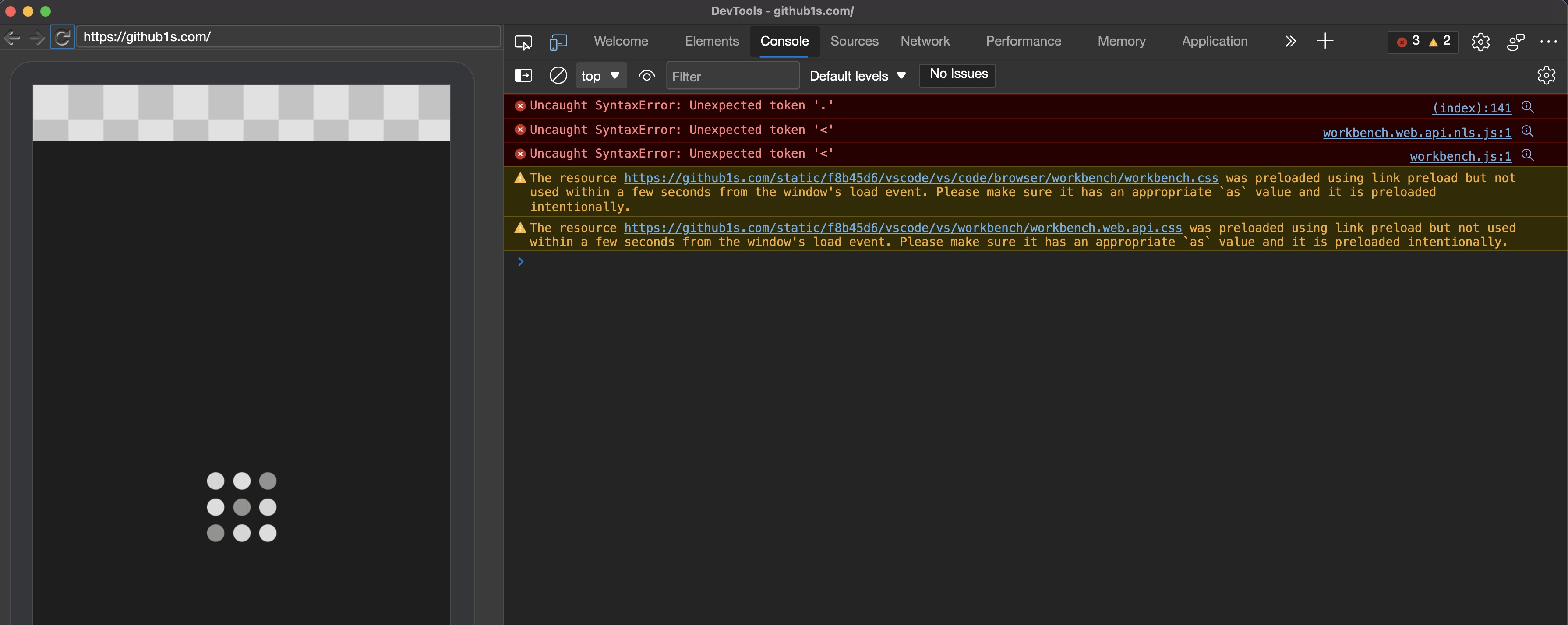The image size is (1568, 625).
Task: Click the clear console icon
Action: (x=558, y=75)
